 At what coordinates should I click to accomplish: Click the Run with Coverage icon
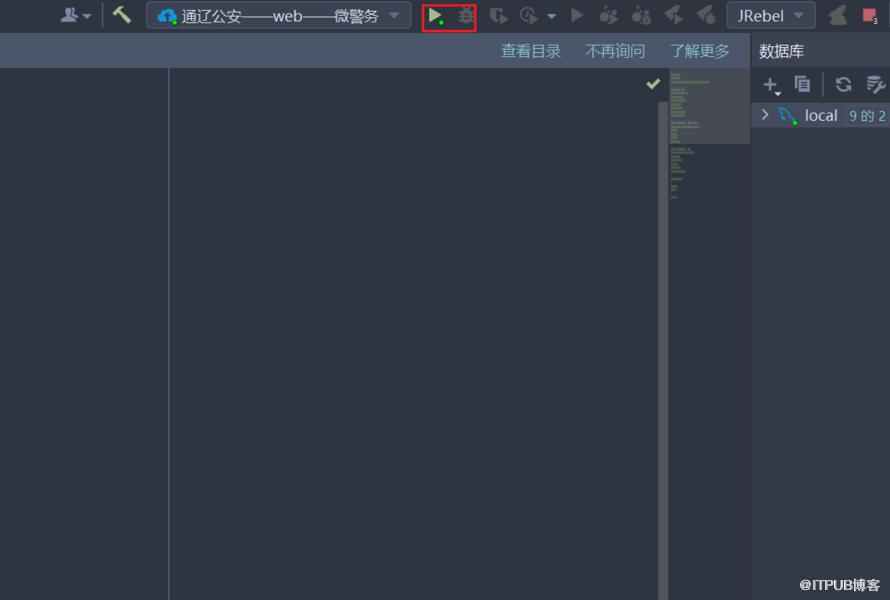498,15
